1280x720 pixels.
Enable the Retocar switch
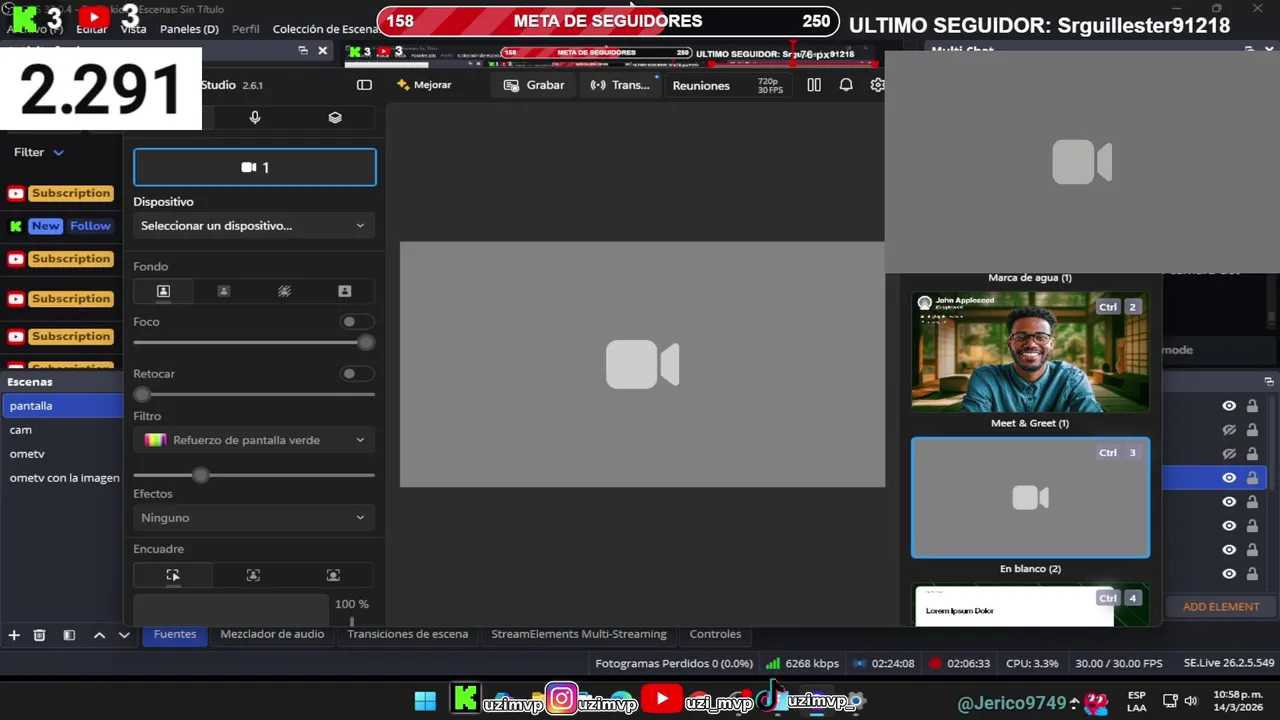(356, 374)
